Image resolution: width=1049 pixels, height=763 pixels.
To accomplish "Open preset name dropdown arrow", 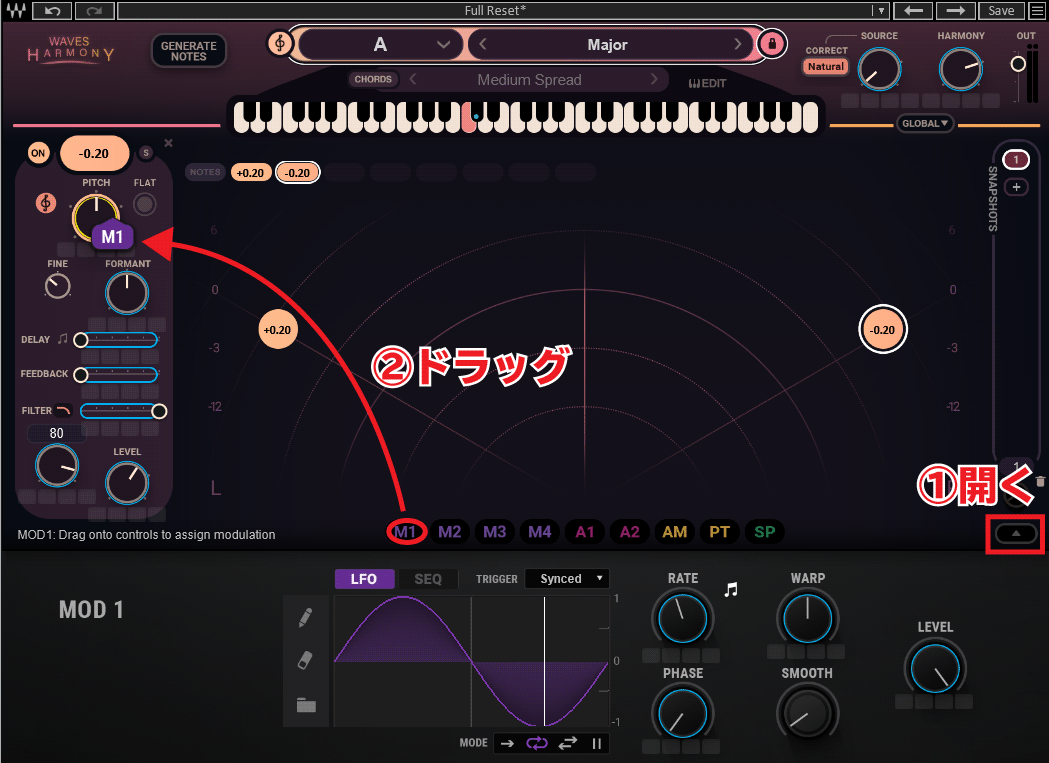I will tap(880, 11).
